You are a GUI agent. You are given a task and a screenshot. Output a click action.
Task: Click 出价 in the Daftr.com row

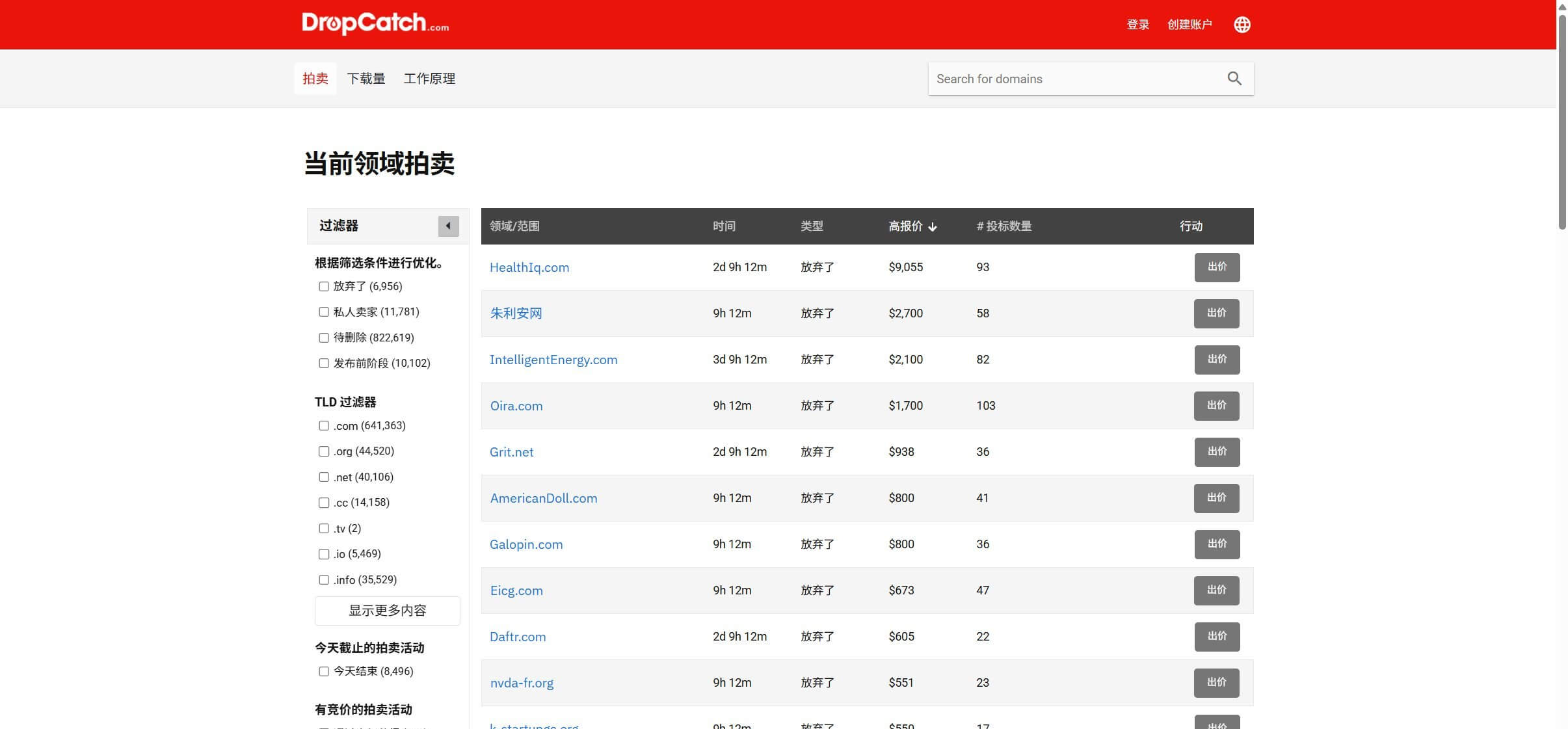[1217, 637]
